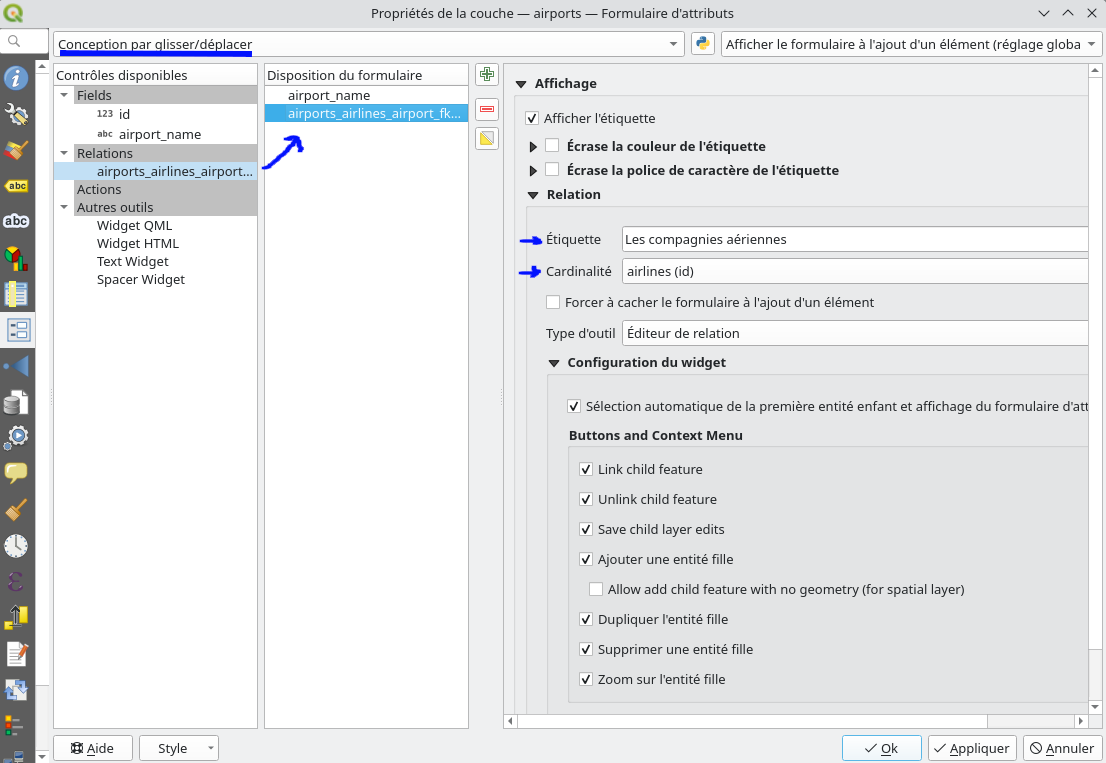The height and width of the screenshot is (763, 1106).
Task: Check Forcer à cacher le formulaire checkbox
Action: [x=553, y=302]
